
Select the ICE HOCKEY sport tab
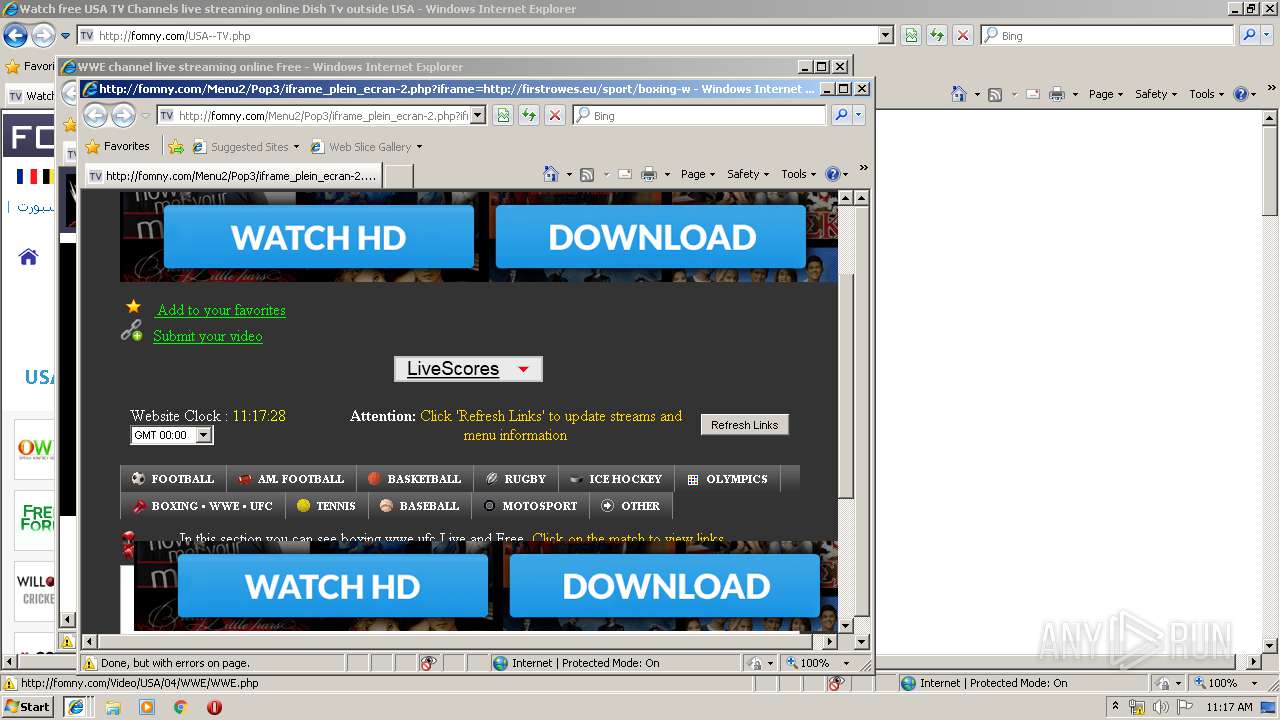click(616, 479)
